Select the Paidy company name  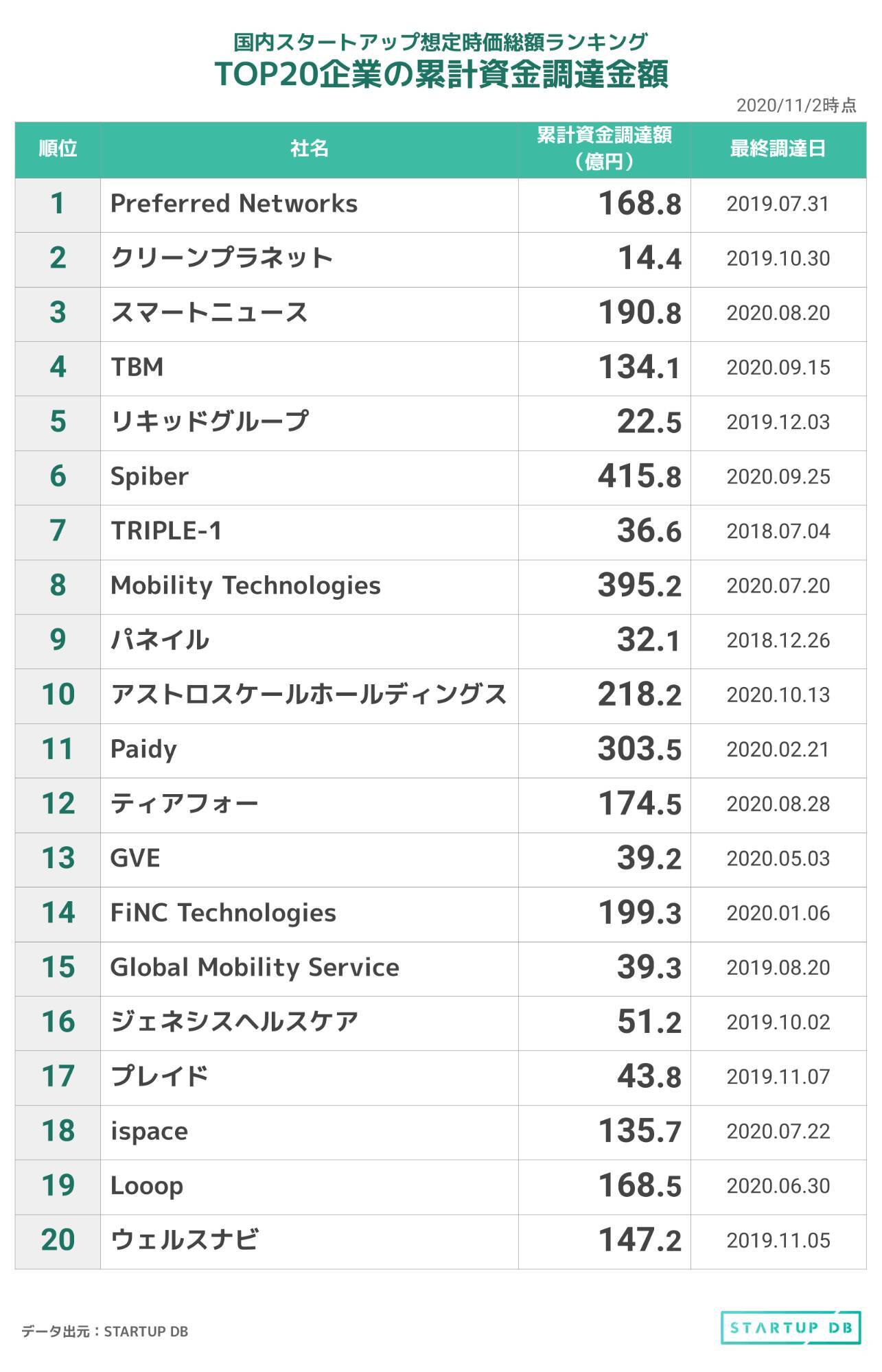[143, 749]
